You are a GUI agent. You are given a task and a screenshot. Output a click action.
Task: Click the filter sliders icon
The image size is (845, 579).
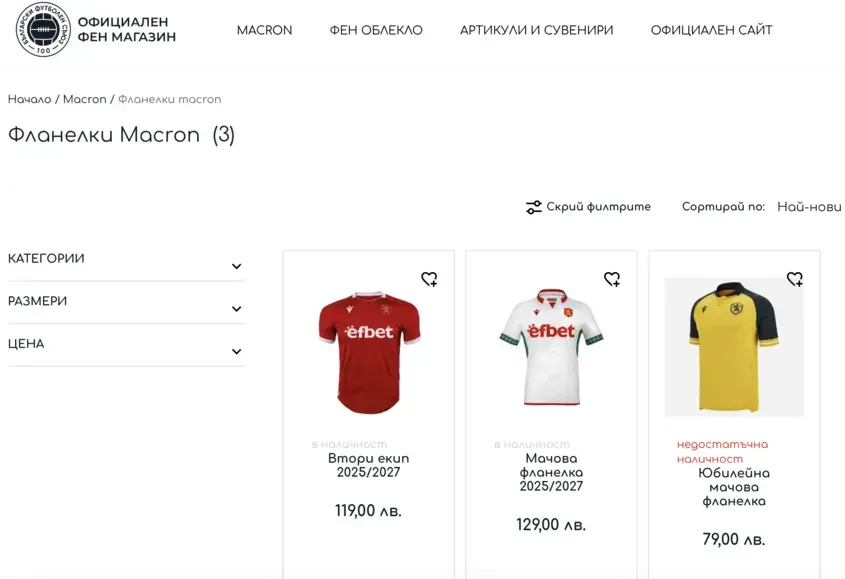click(534, 207)
